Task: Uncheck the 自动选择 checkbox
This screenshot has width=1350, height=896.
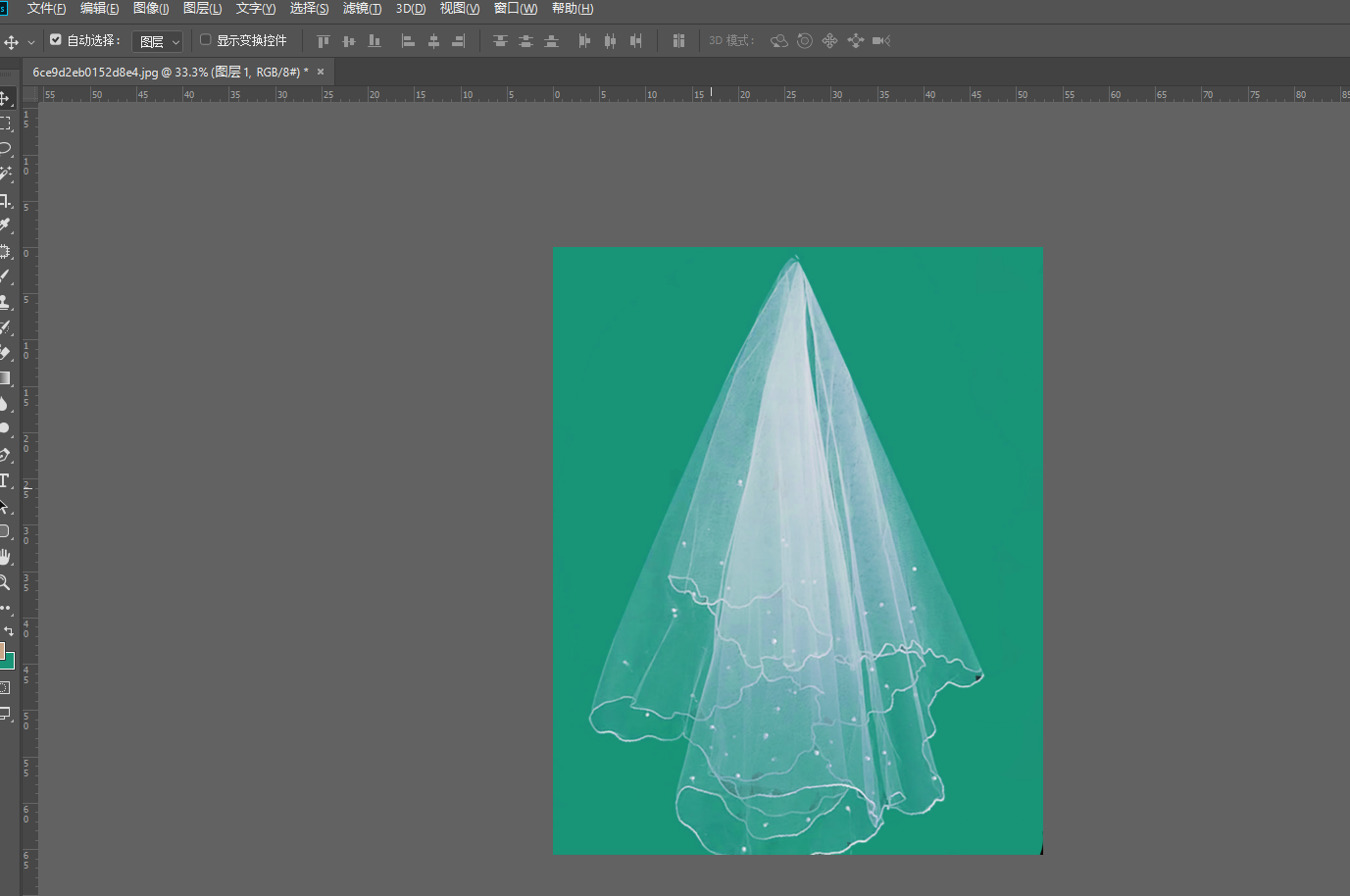Action: [56, 40]
